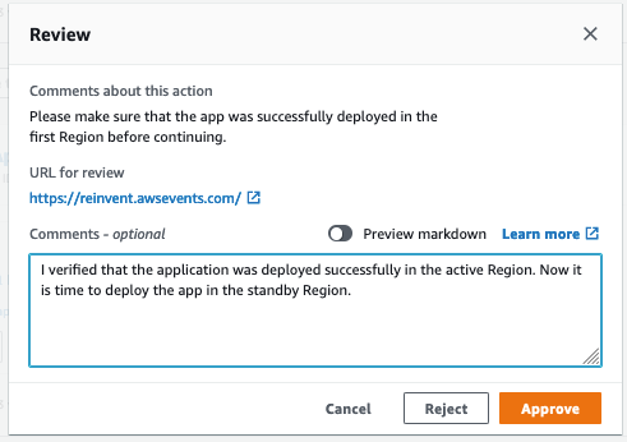The width and height of the screenshot is (627, 443).
Task: Click the "Comments - optional" field label
Action: click(97, 234)
